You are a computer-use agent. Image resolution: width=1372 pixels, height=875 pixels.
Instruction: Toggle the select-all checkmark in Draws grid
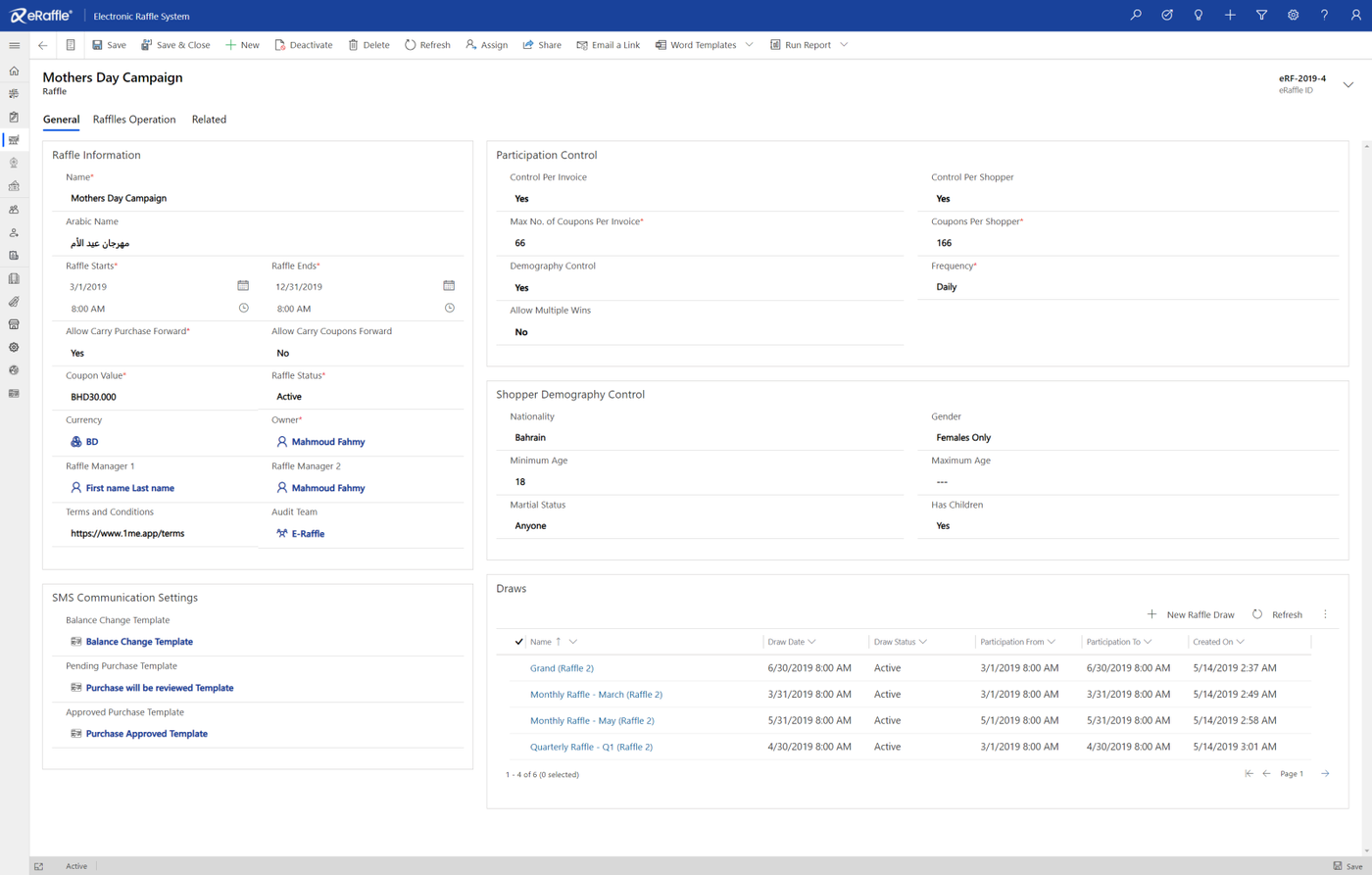pyautogui.click(x=518, y=642)
